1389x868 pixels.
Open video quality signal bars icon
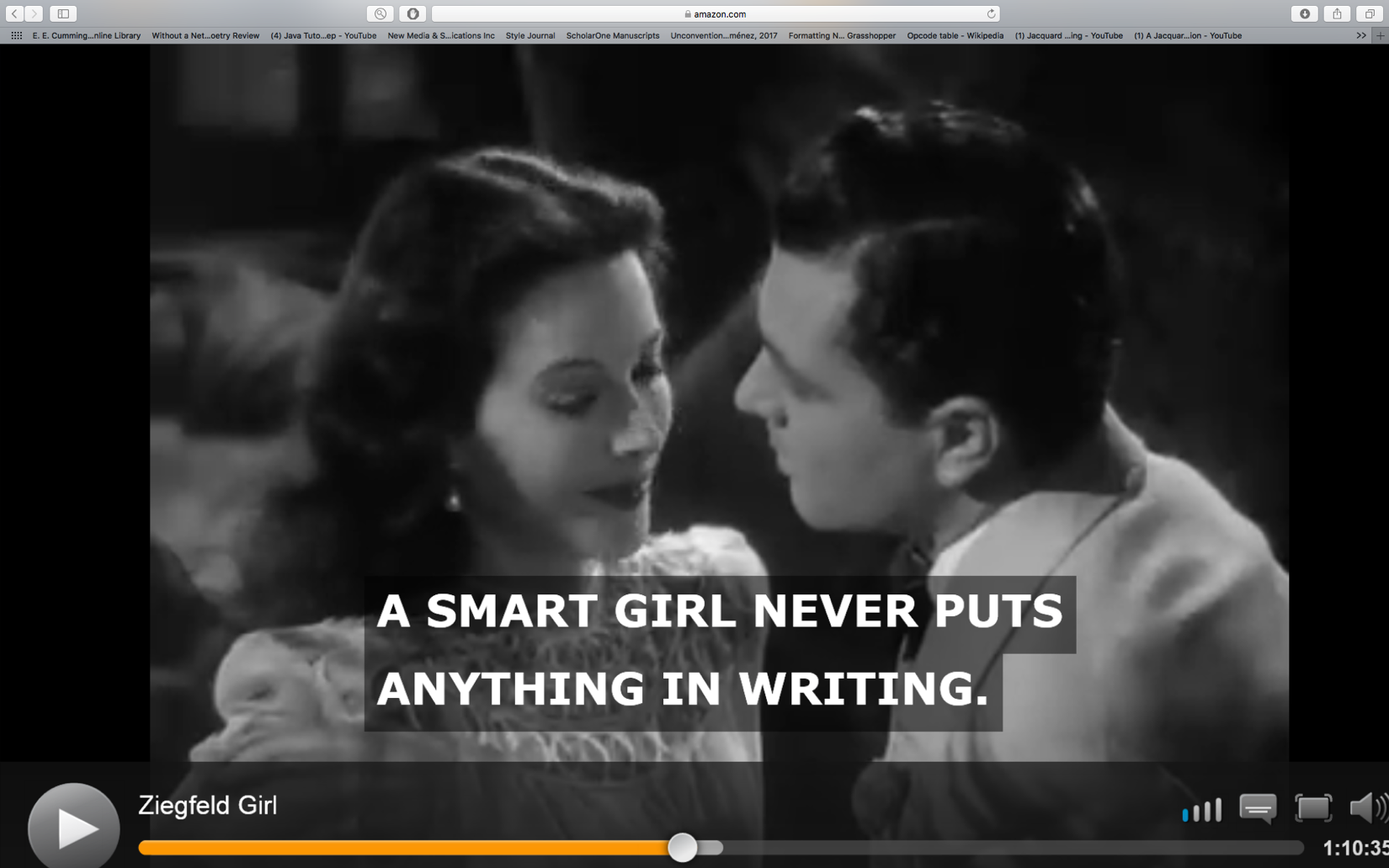(x=1202, y=810)
